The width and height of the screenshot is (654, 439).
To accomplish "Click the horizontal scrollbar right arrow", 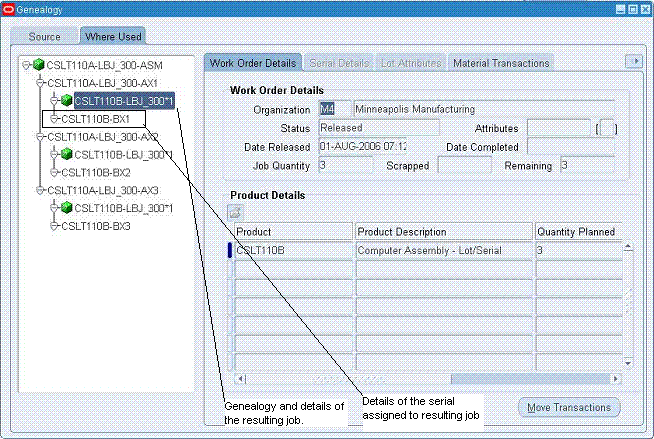I will coord(616,379).
